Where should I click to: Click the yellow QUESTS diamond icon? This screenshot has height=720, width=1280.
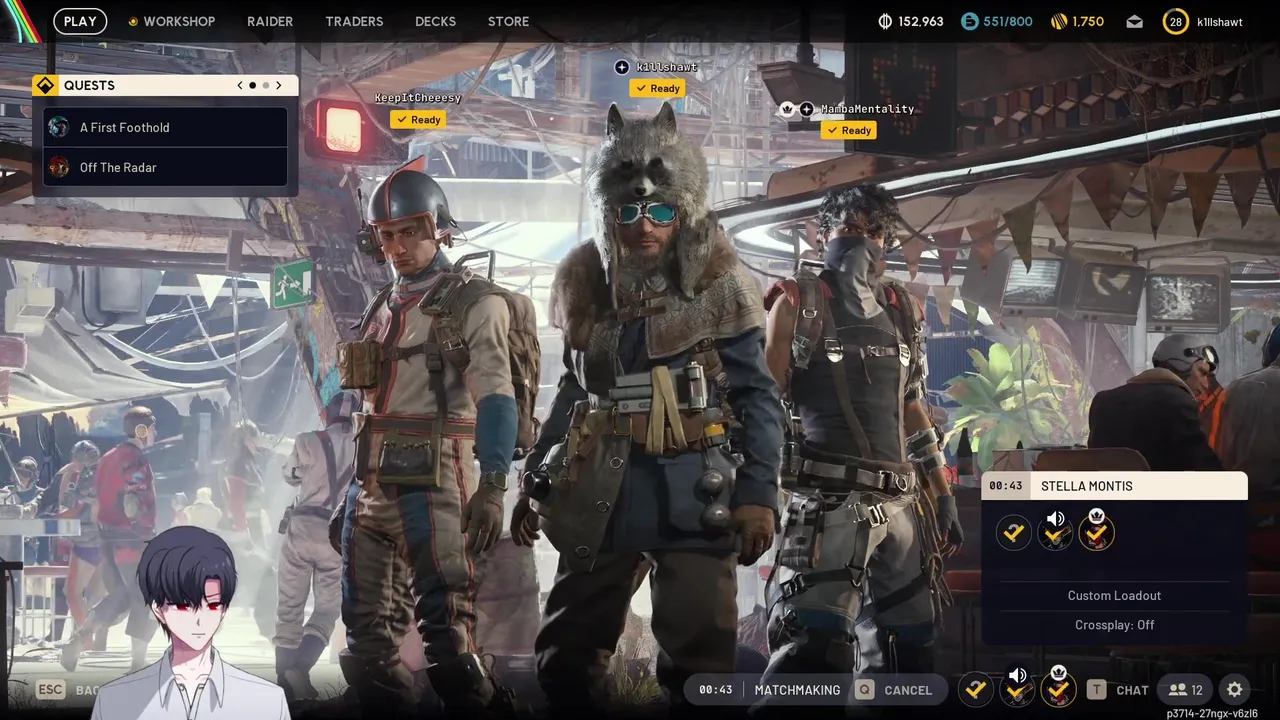pos(44,85)
